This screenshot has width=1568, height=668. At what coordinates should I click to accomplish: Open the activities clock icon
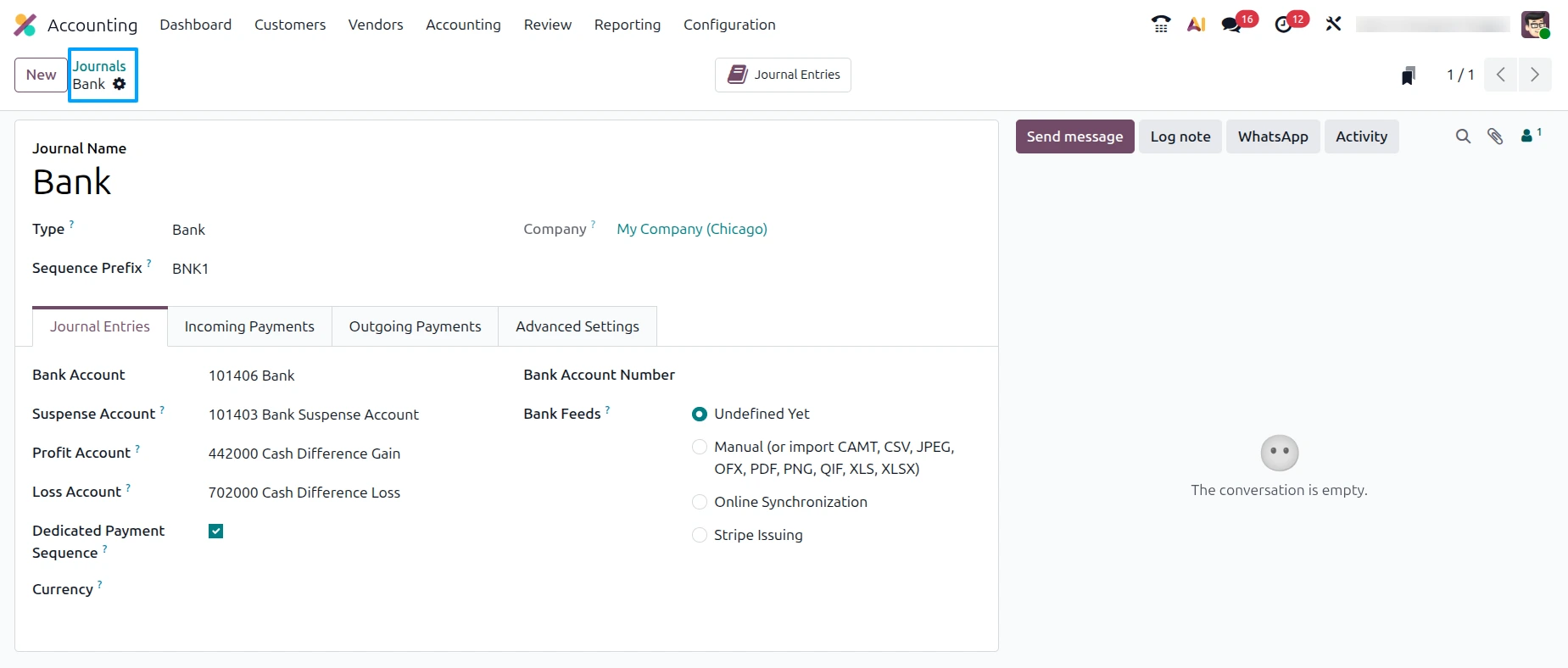pos(1284,25)
